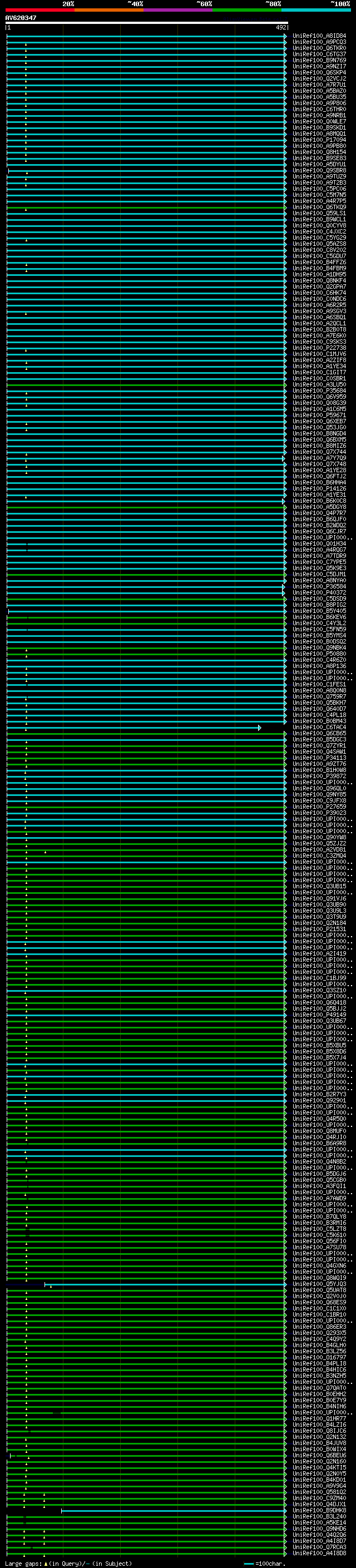Click the yellow large-gap triangle in legend

46,1564
